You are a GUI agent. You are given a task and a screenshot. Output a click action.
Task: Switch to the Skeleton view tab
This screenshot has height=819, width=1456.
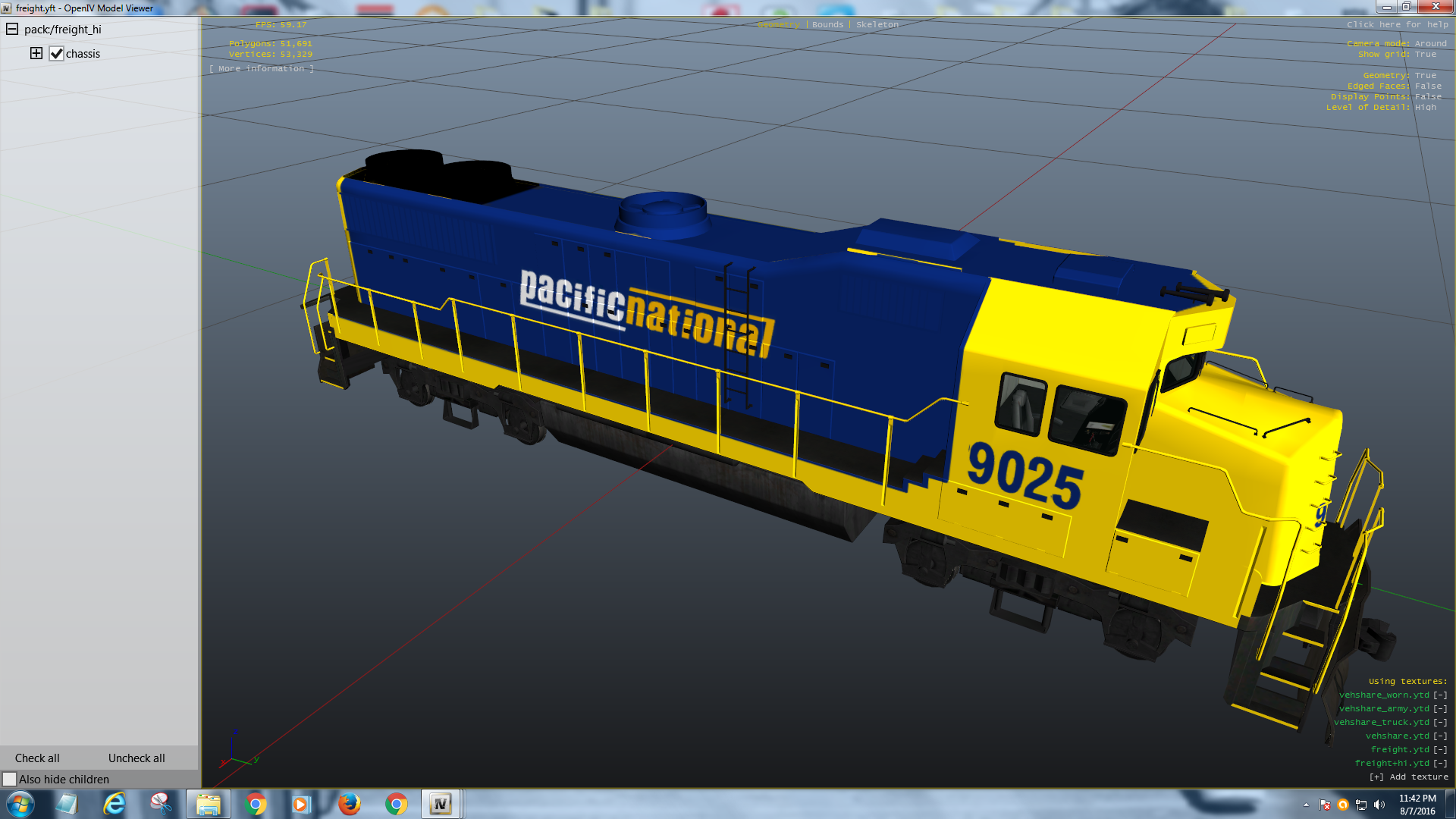(x=877, y=25)
